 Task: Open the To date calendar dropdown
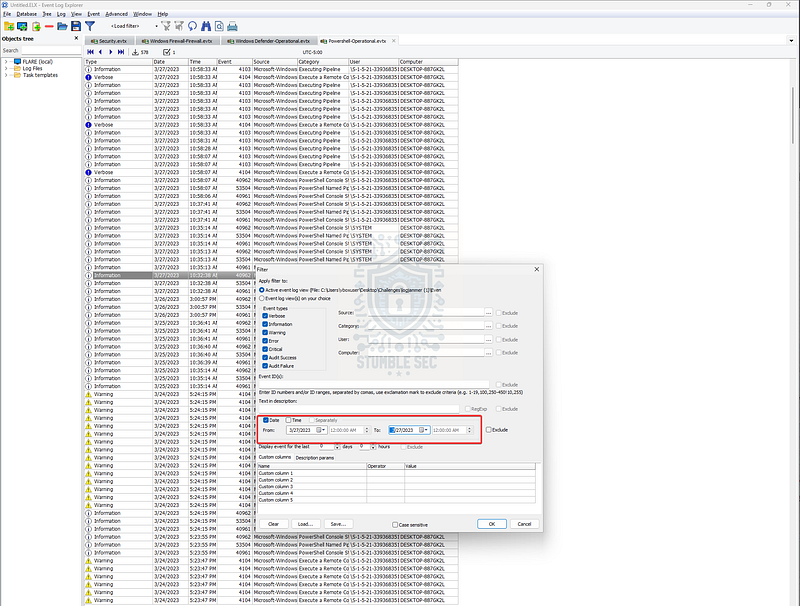(x=424, y=430)
